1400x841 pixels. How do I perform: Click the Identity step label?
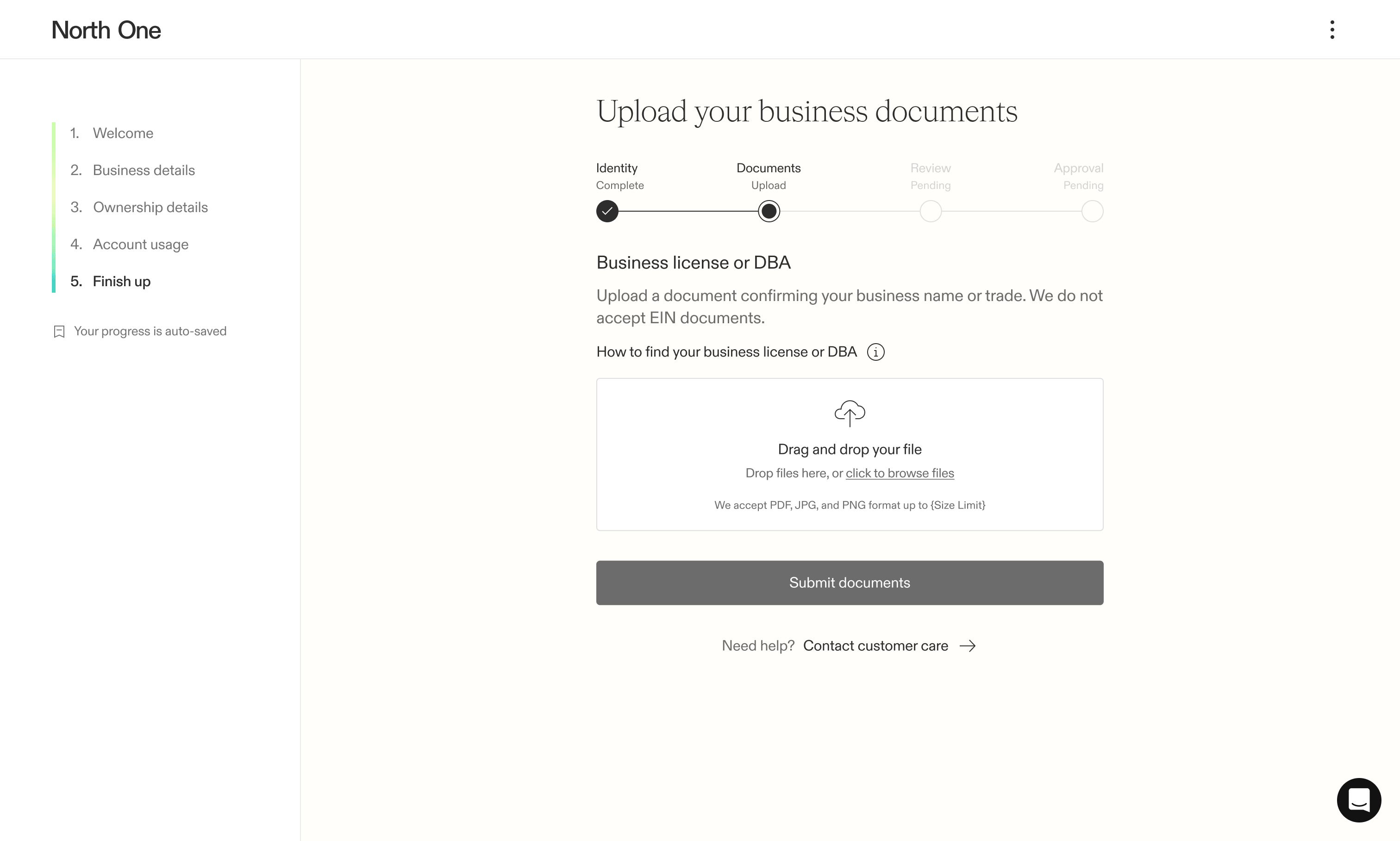click(616, 168)
